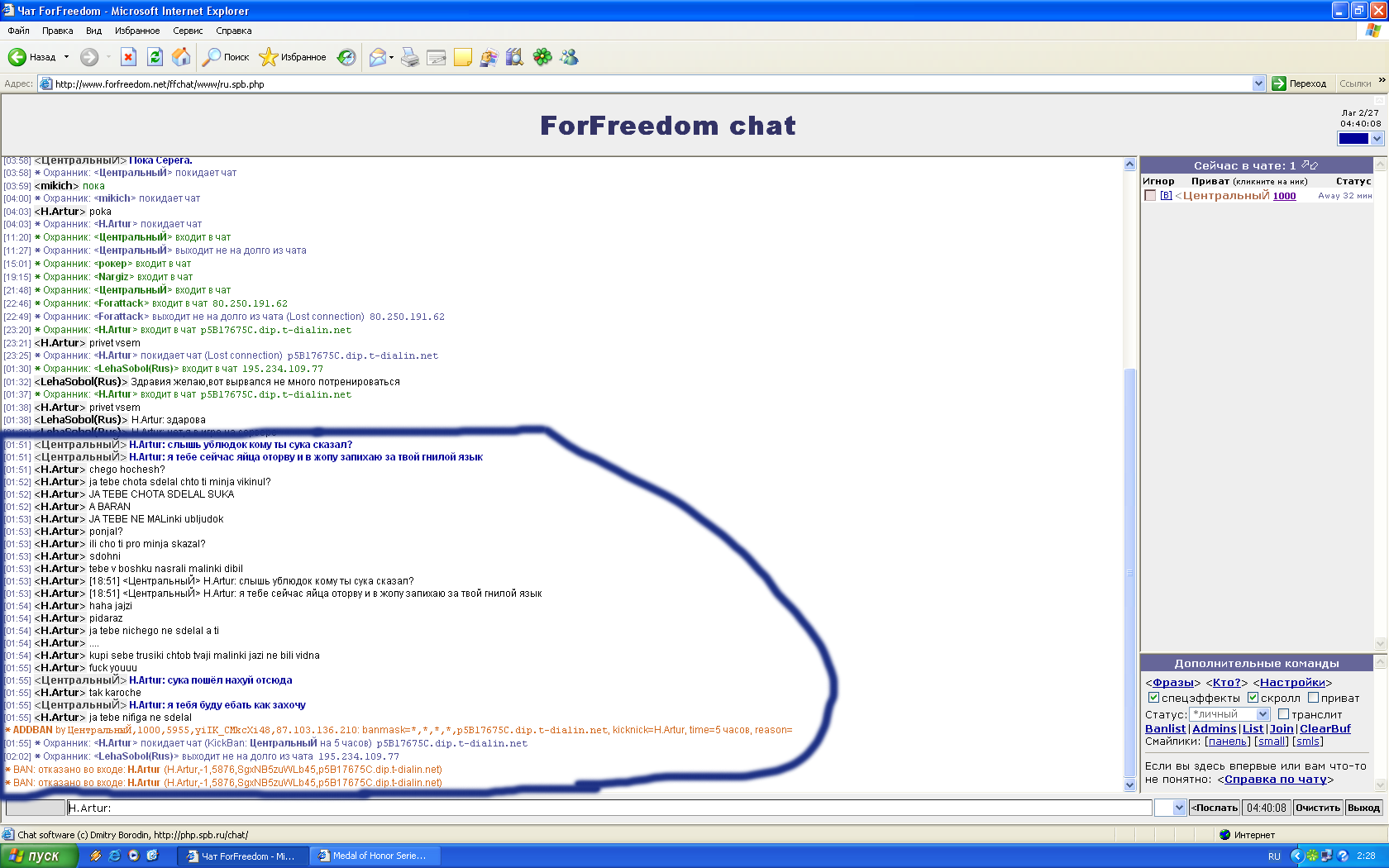Open the Сервис menu
1389x868 pixels.
(188, 31)
